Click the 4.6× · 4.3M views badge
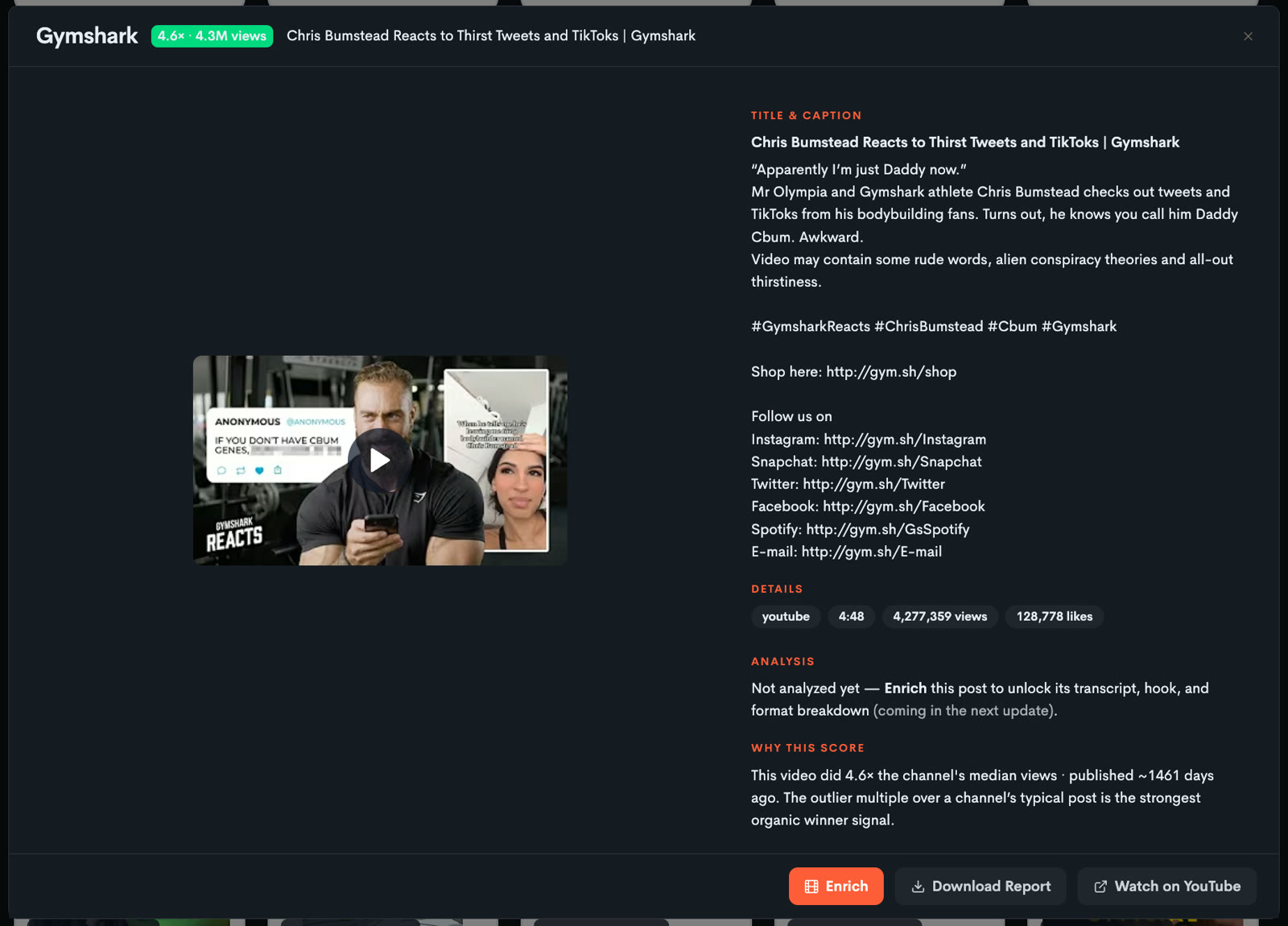This screenshot has width=1288, height=926. [x=212, y=36]
